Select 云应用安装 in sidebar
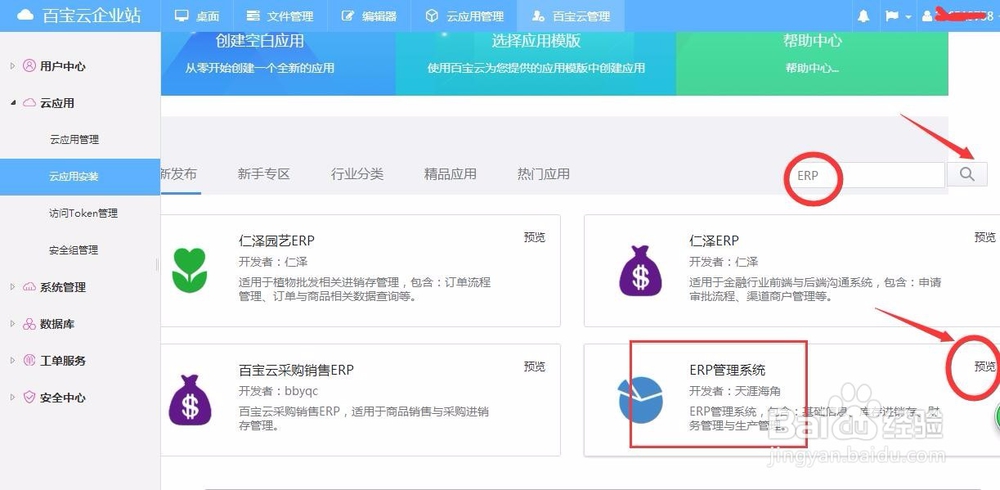The image size is (1000, 490). pos(80,177)
